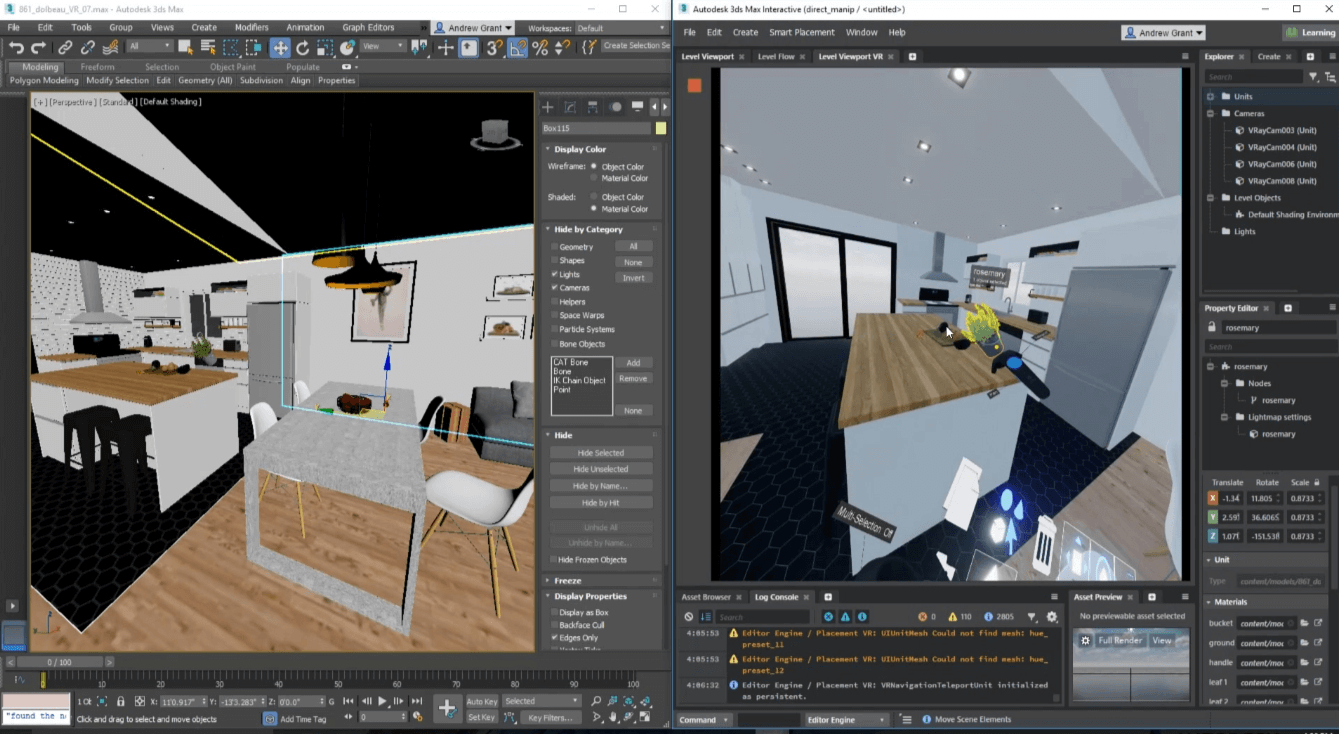Enable Hide Frozen Objects checkbox

[x=553, y=560]
